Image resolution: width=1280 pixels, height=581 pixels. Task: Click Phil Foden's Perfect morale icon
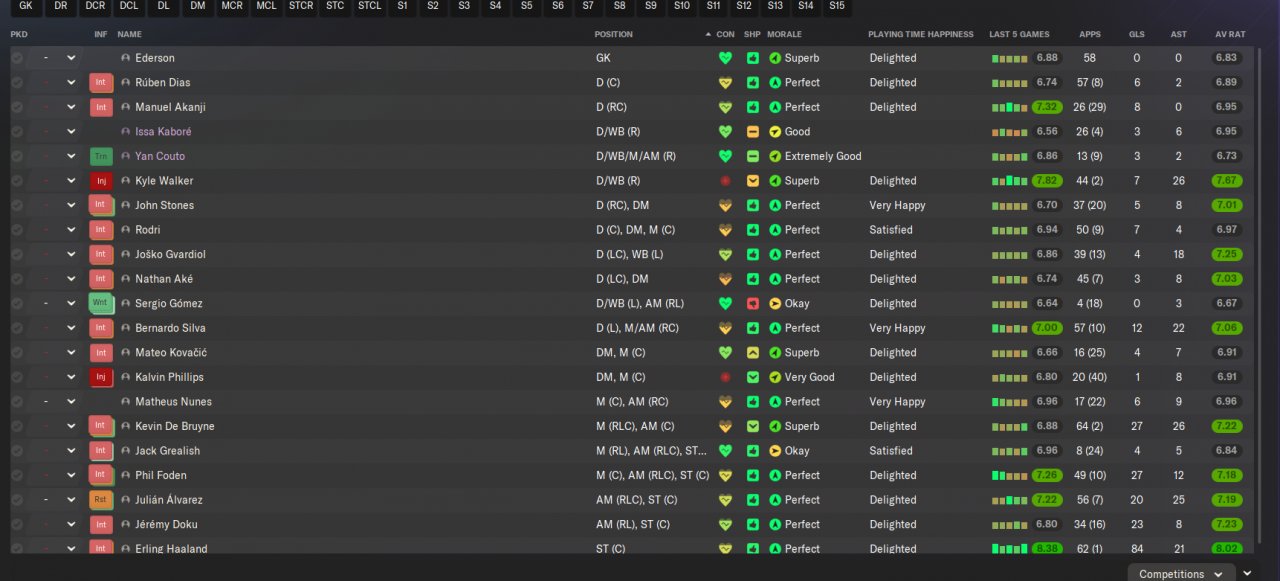(775, 475)
